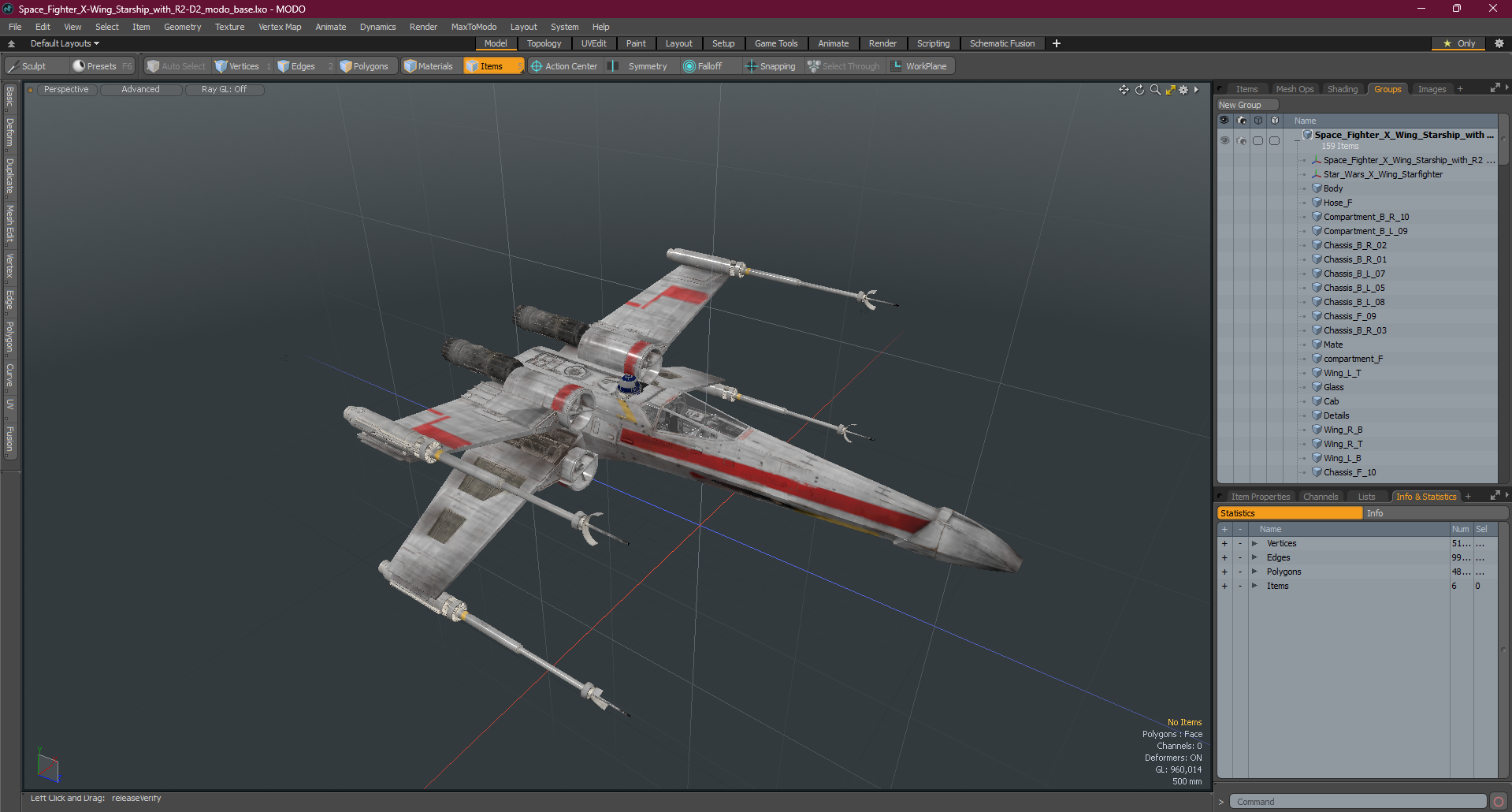This screenshot has width=1512, height=812.
Task: Open the Ray GL: Off dropdown
Action: pos(224,90)
